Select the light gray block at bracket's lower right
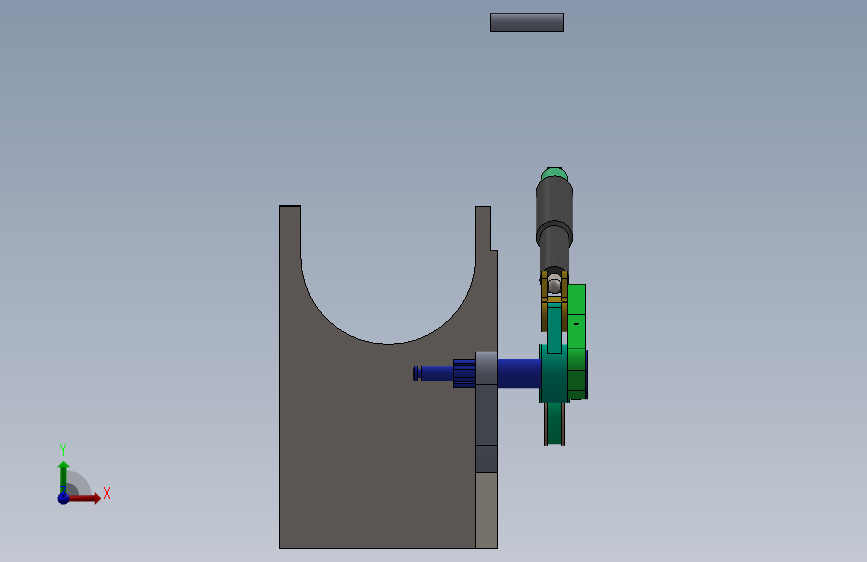The height and width of the screenshot is (562, 867). [x=487, y=510]
